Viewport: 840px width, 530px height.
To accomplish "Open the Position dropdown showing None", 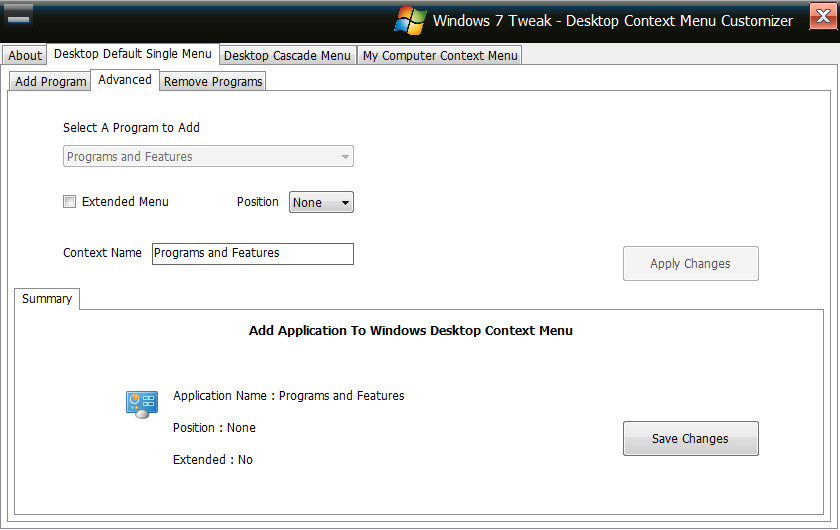I will (321, 203).
